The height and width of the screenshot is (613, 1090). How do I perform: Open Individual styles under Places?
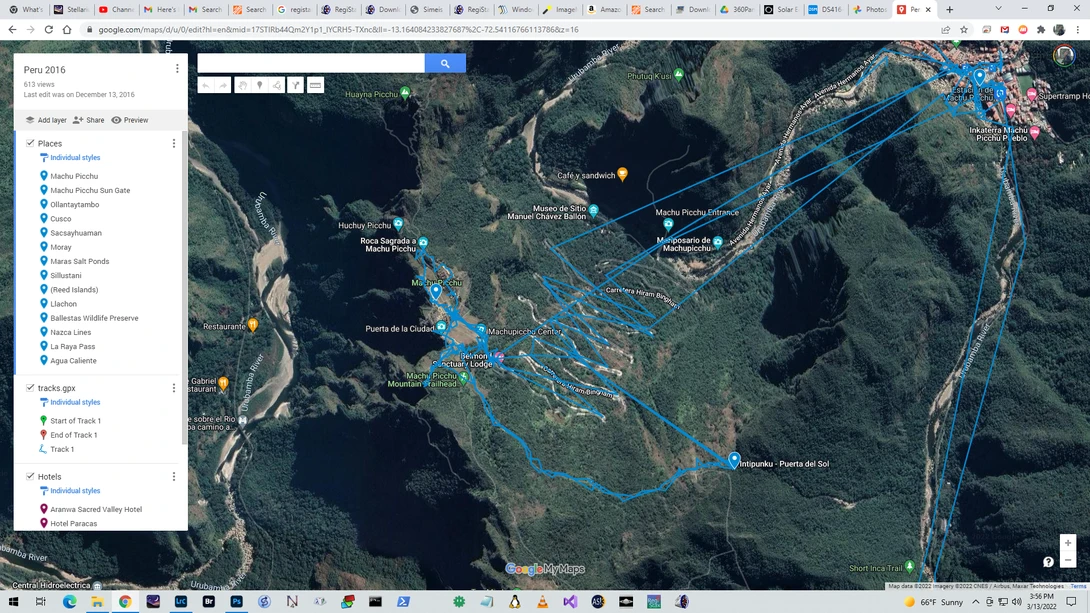75,158
